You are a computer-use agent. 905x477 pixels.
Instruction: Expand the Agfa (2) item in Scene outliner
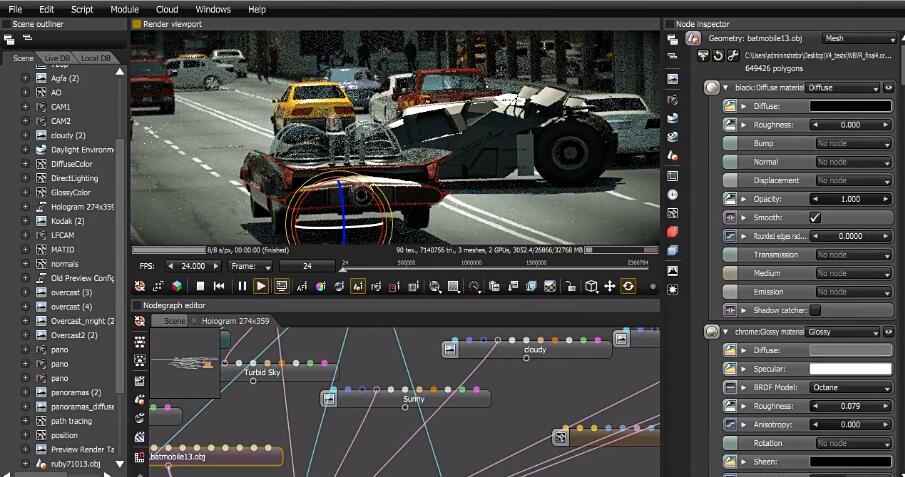coord(25,78)
